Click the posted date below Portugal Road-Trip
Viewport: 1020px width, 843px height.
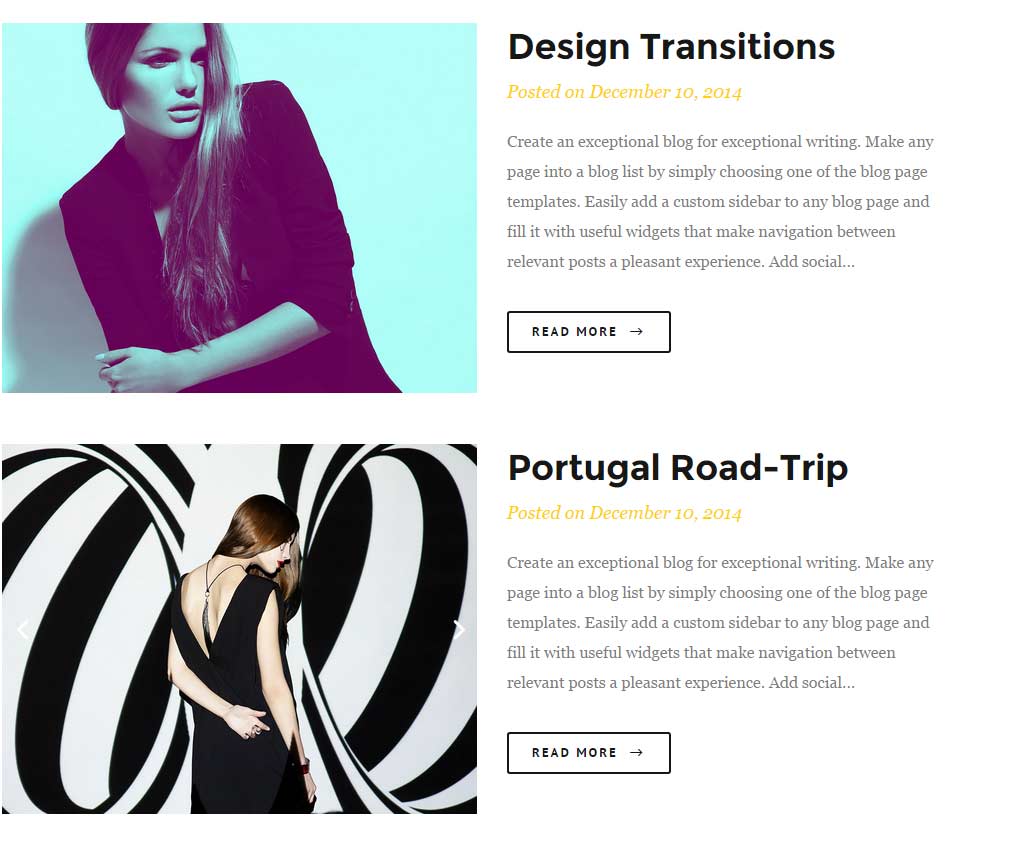coord(624,513)
